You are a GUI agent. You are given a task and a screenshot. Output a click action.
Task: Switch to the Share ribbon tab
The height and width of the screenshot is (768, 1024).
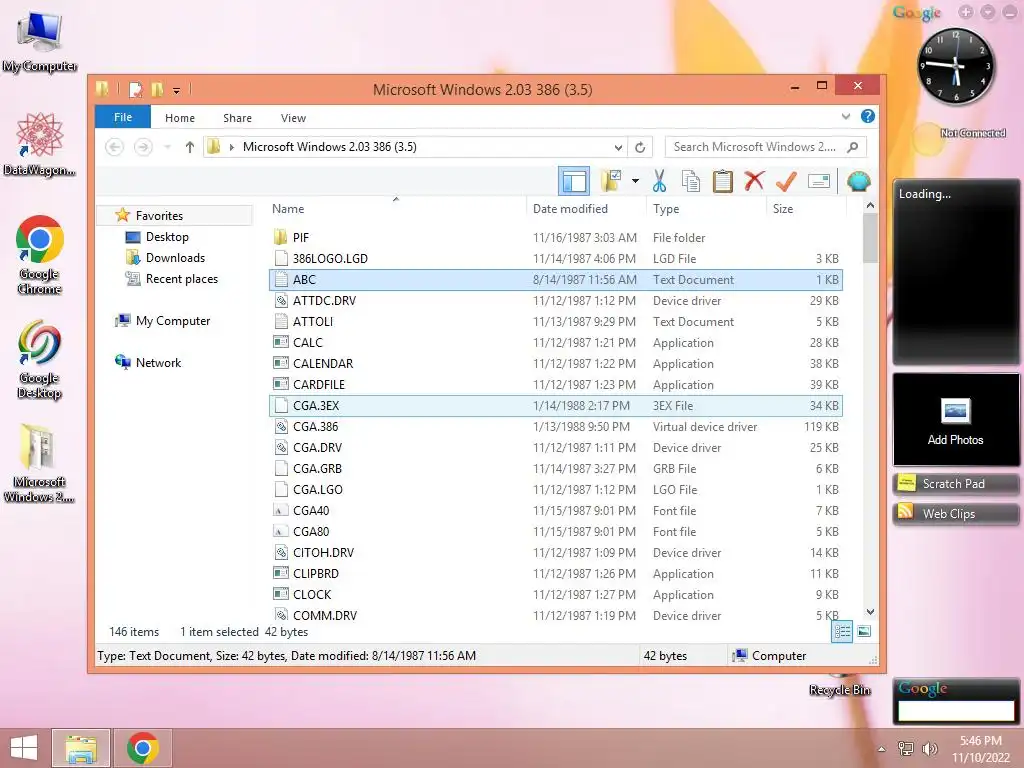point(237,118)
